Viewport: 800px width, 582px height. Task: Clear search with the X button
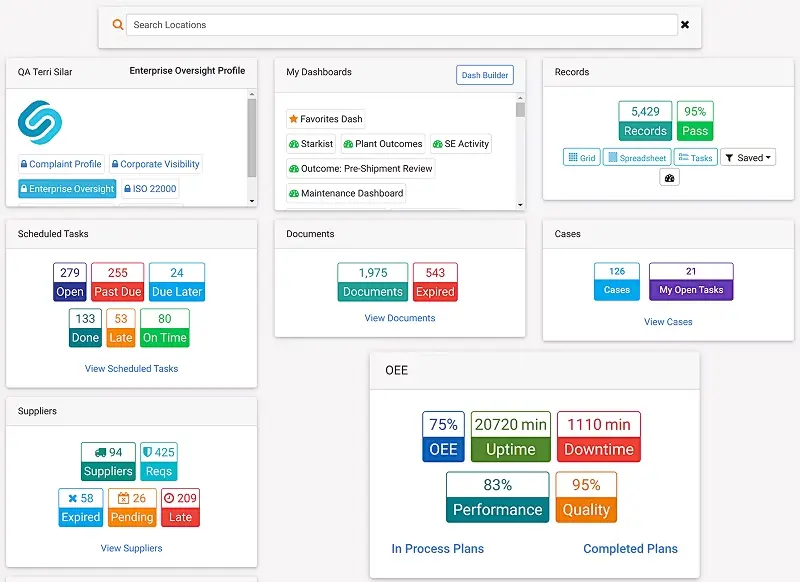[x=685, y=25]
